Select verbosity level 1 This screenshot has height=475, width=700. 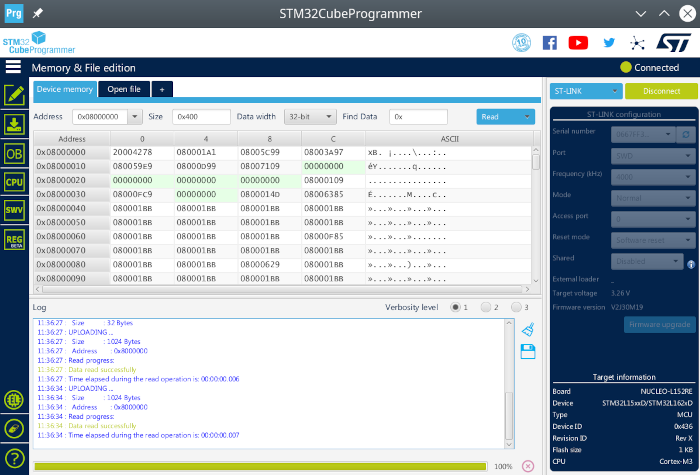(x=455, y=307)
